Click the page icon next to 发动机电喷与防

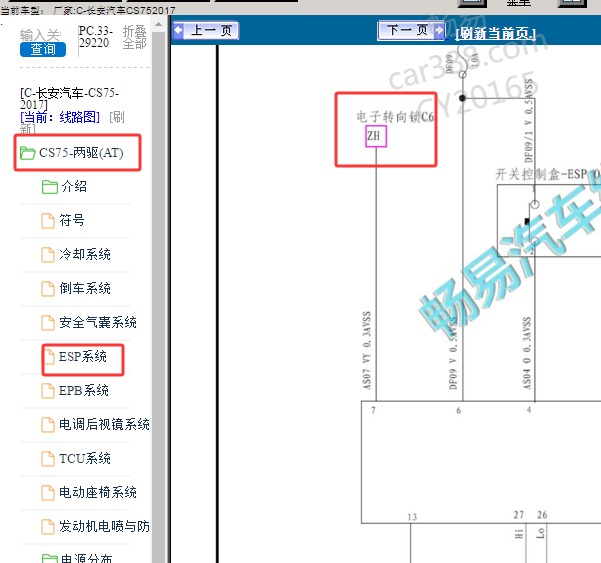point(48,527)
